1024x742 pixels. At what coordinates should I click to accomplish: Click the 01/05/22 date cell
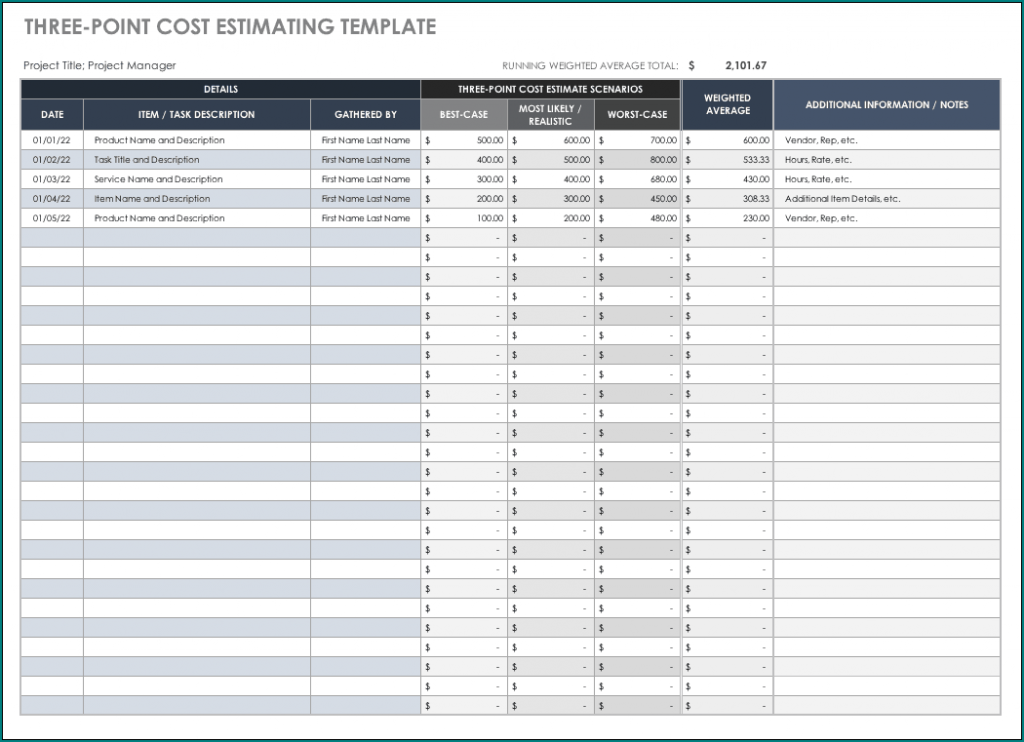[52, 218]
